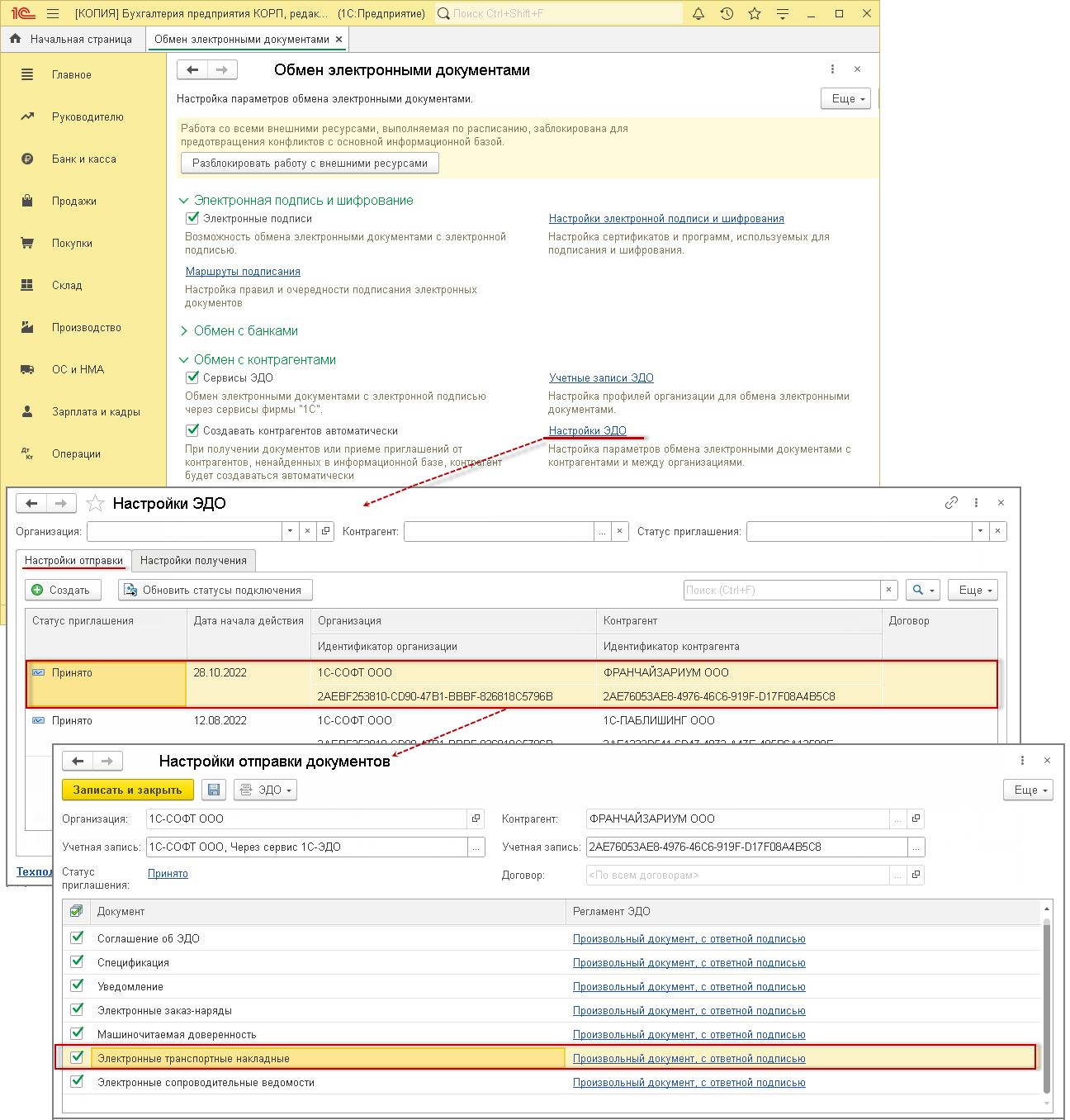Open the Статус приглашения dropdown arrow

pyautogui.click(x=980, y=531)
